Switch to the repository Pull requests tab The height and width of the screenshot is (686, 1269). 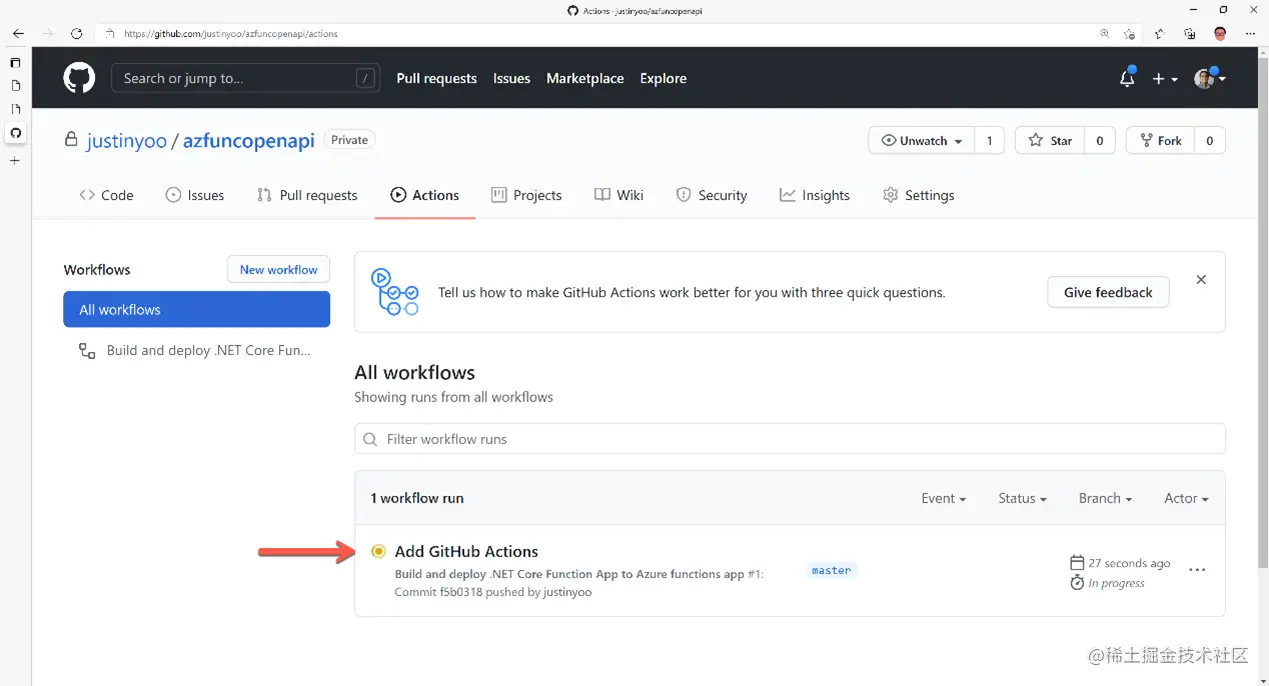pyautogui.click(x=307, y=195)
